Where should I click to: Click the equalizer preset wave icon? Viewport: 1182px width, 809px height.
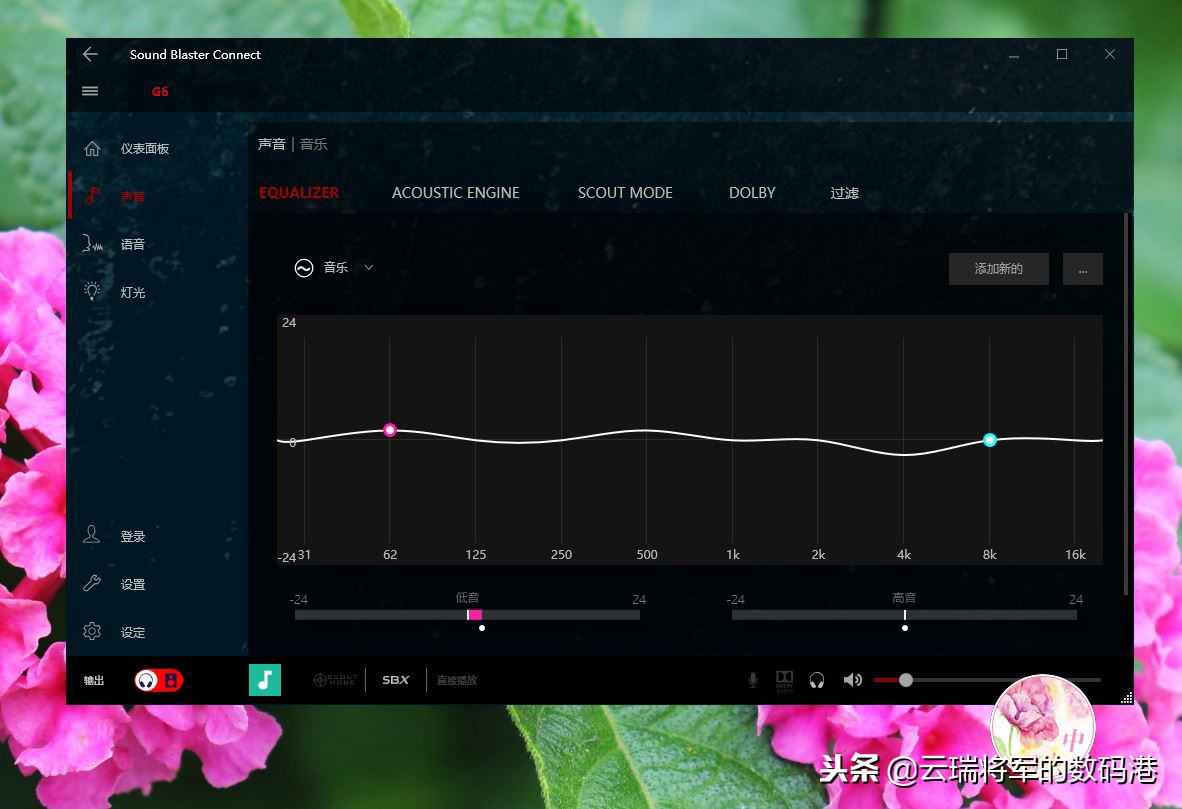coord(304,268)
